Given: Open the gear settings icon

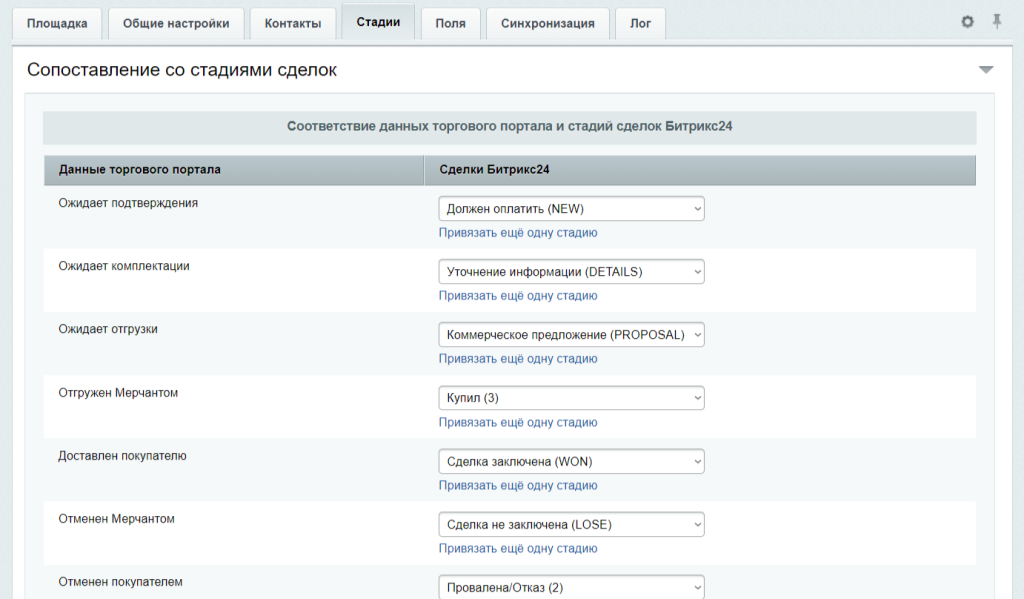Looking at the screenshot, I should click(x=967, y=22).
